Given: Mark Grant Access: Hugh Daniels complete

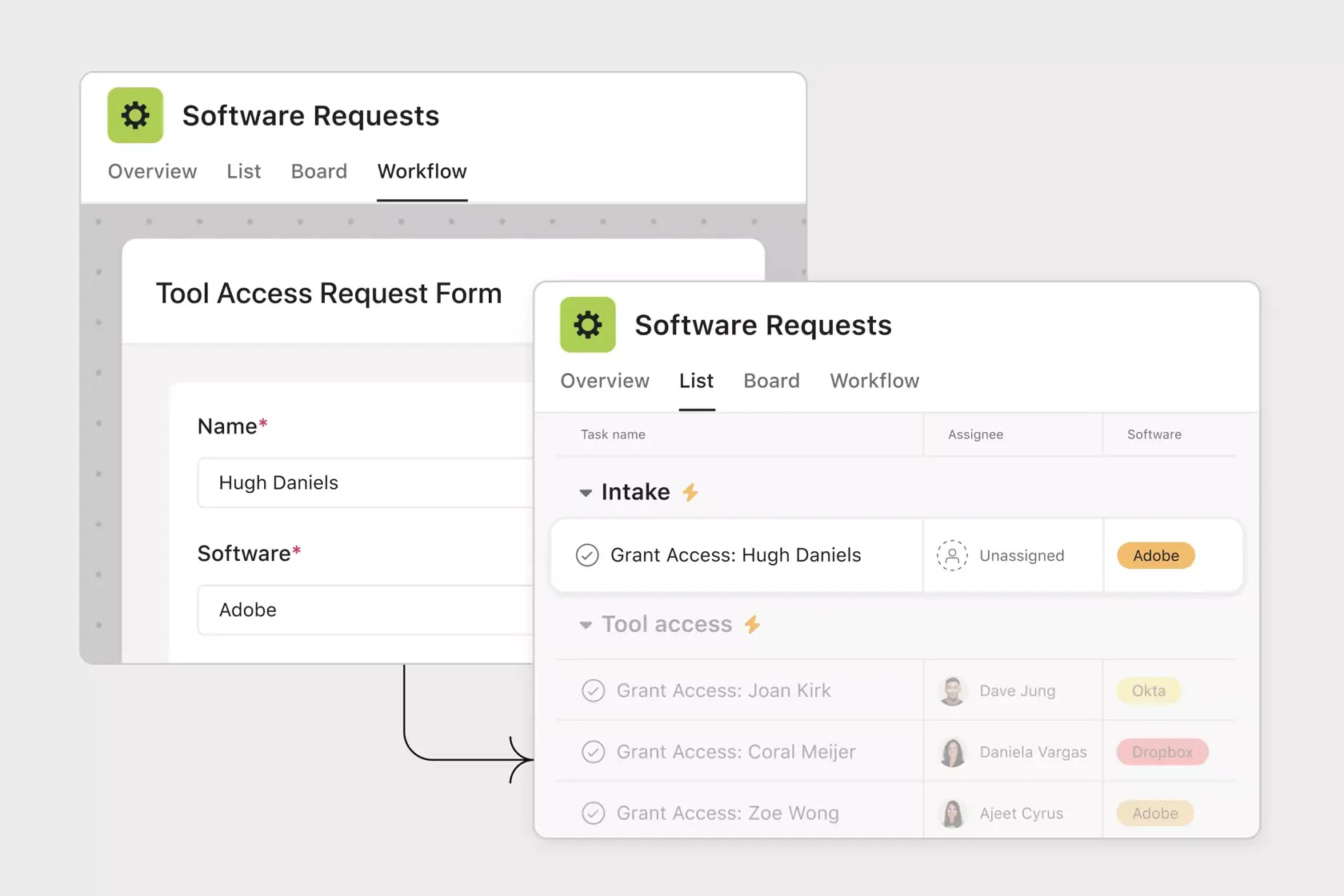Looking at the screenshot, I should click(x=587, y=554).
